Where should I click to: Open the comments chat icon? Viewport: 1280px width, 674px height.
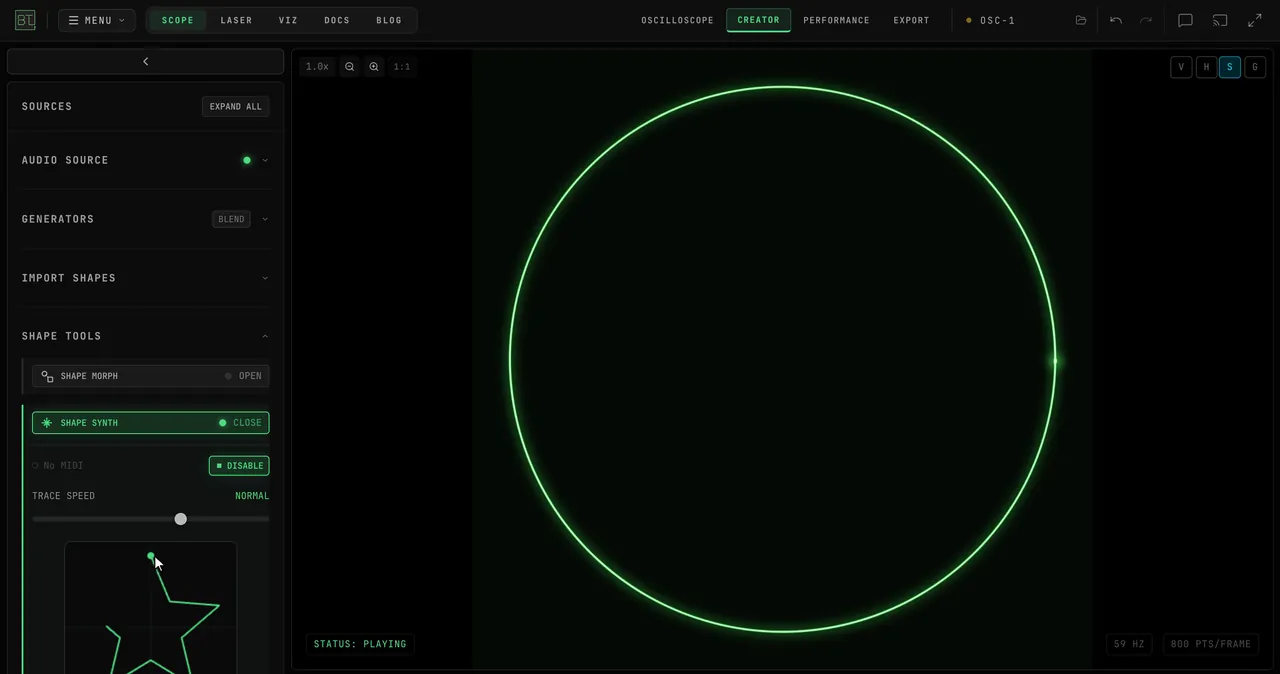coord(1185,20)
